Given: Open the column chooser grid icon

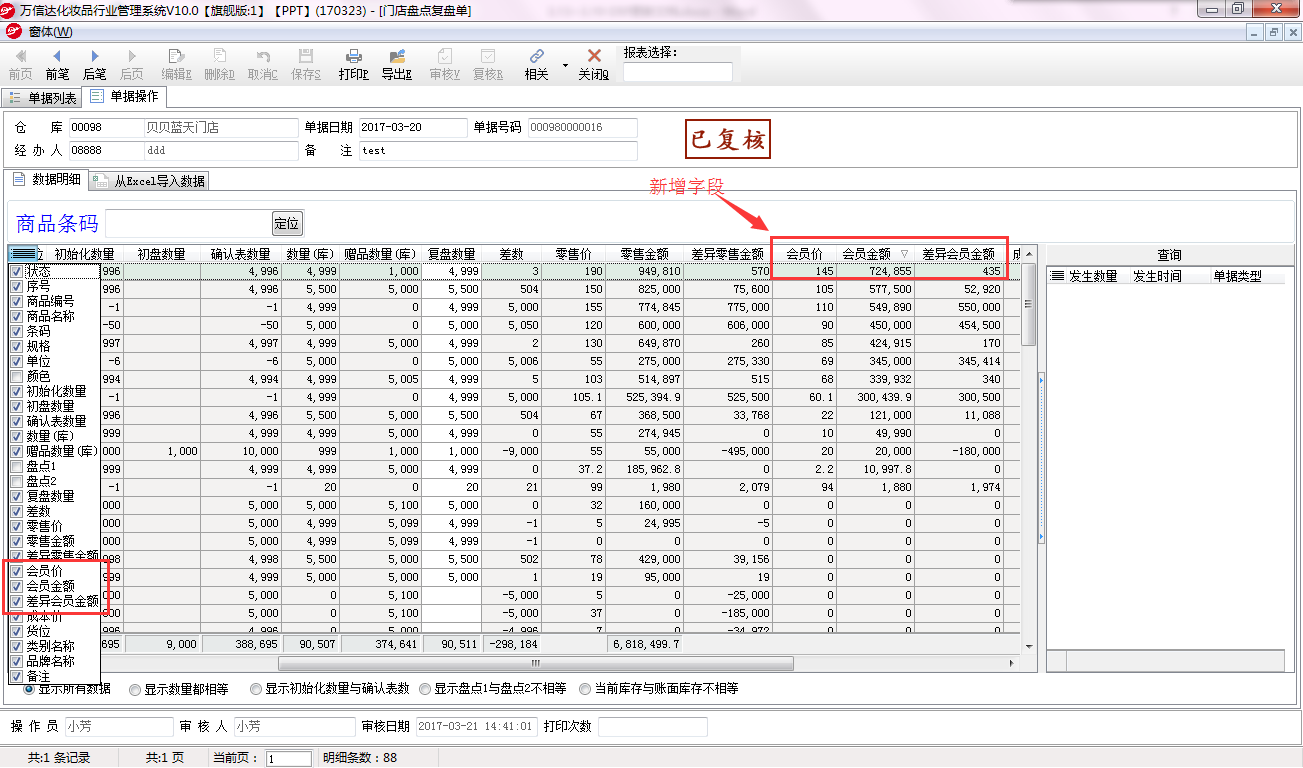Looking at the screenshot, I should (23, 254).
